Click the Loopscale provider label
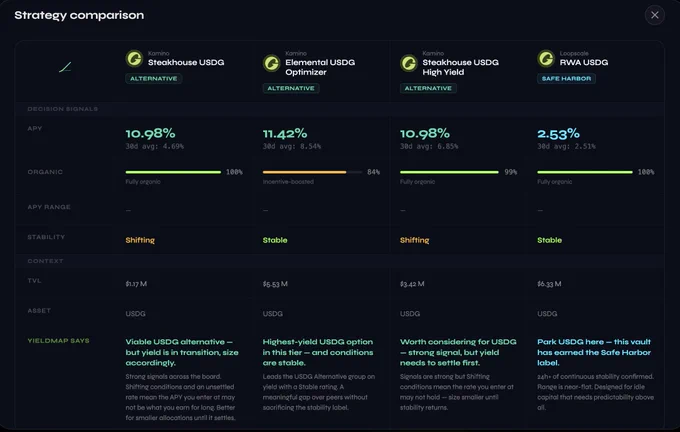Viewport: 680px width, 432px height. point(574,53)
